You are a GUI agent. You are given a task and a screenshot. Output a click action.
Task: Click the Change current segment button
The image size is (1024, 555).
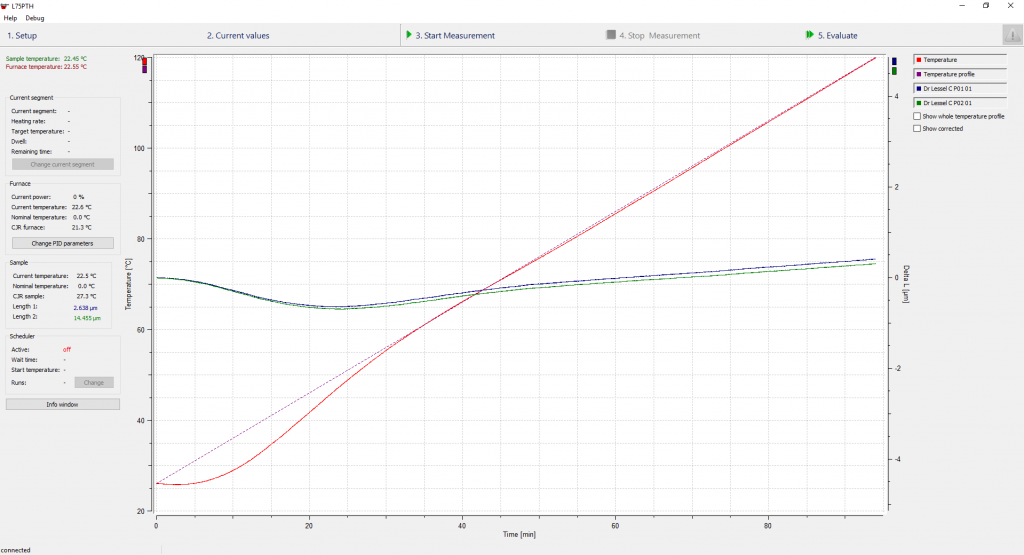(x=62, y=164)
